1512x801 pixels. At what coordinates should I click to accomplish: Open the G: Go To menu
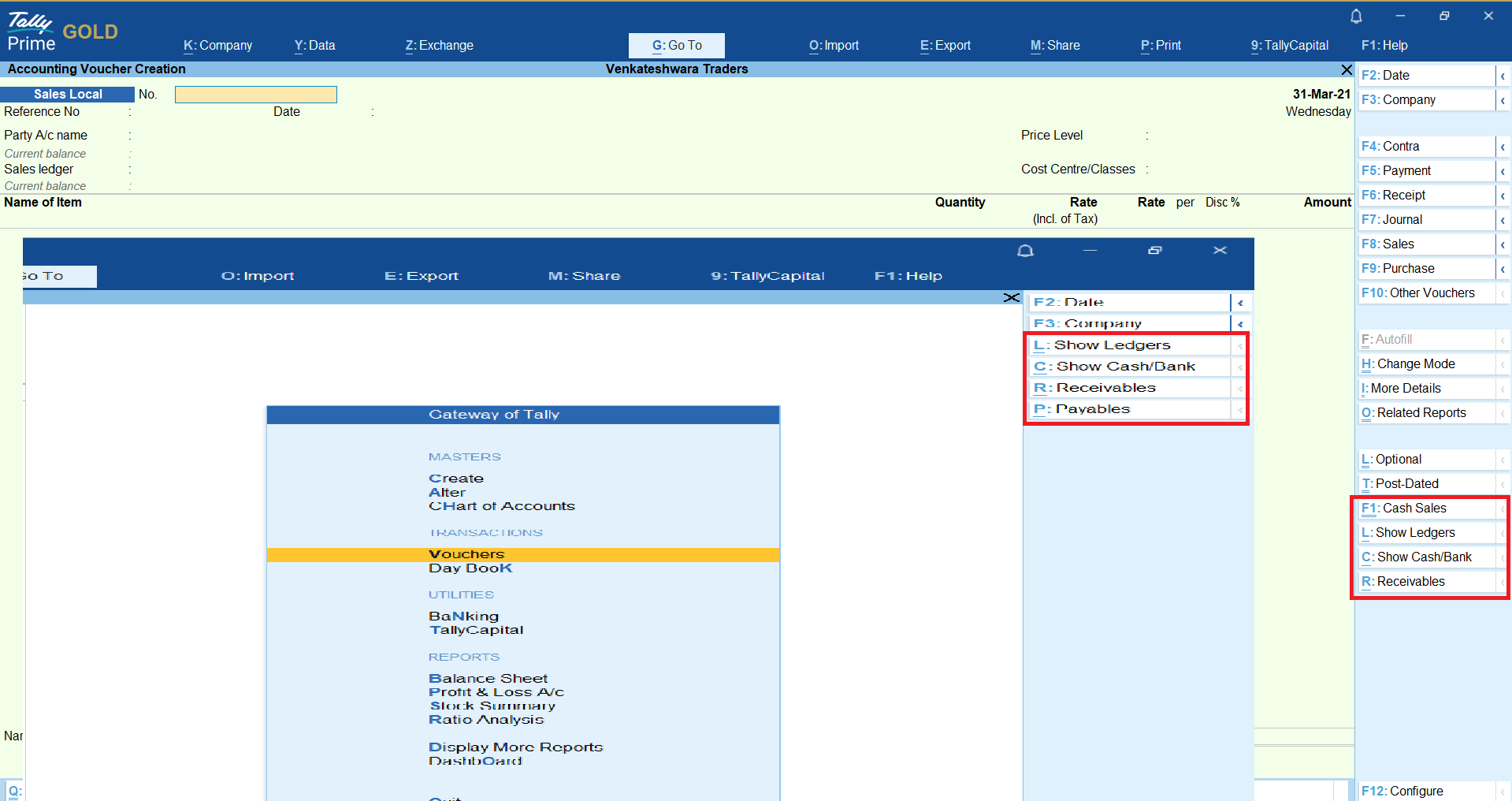676,46
